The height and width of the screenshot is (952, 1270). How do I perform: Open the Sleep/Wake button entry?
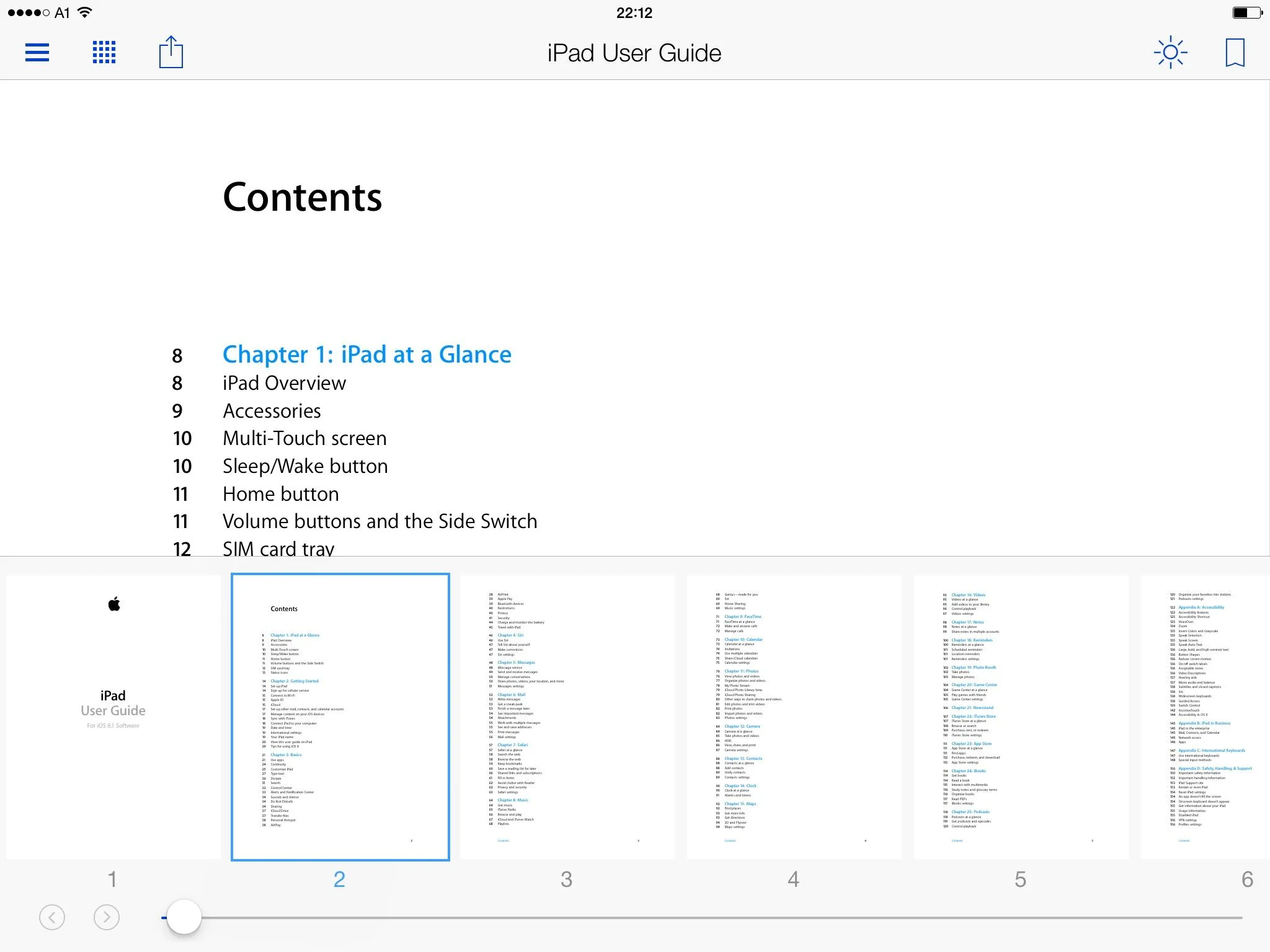tap(305, 466)
